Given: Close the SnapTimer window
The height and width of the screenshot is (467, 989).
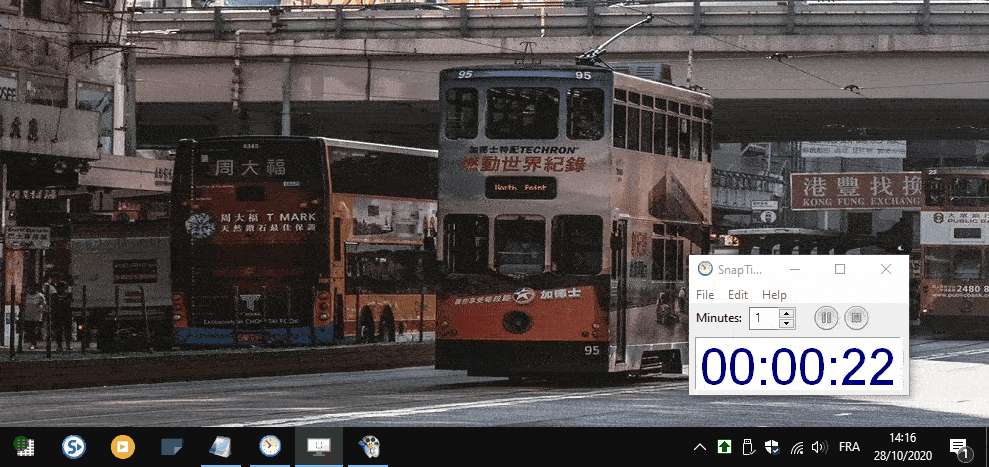Looking at the screenshot, I should tap(886, 269).
